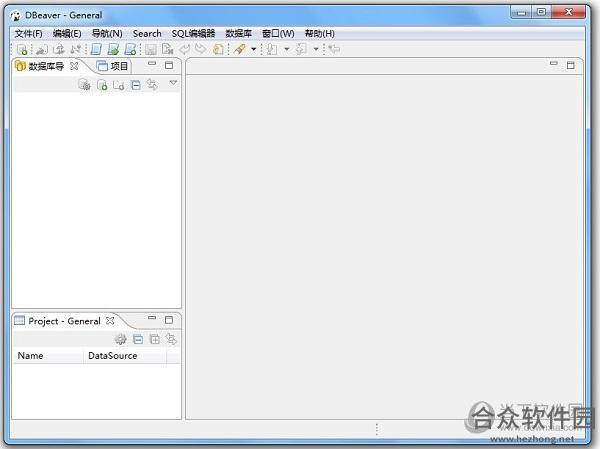Click the Revert changes document icon

point(168,49)
